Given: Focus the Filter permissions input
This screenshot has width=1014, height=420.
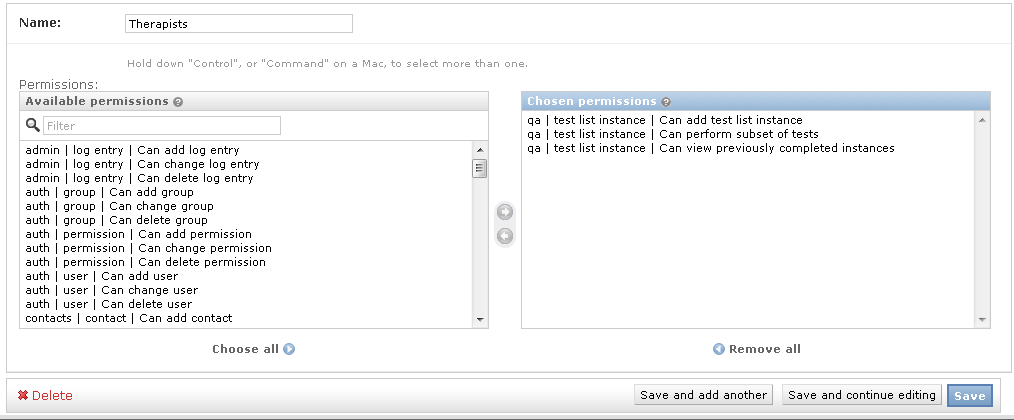Looking at the screenshot, I should pyautogui.click(x=162, y=126).
